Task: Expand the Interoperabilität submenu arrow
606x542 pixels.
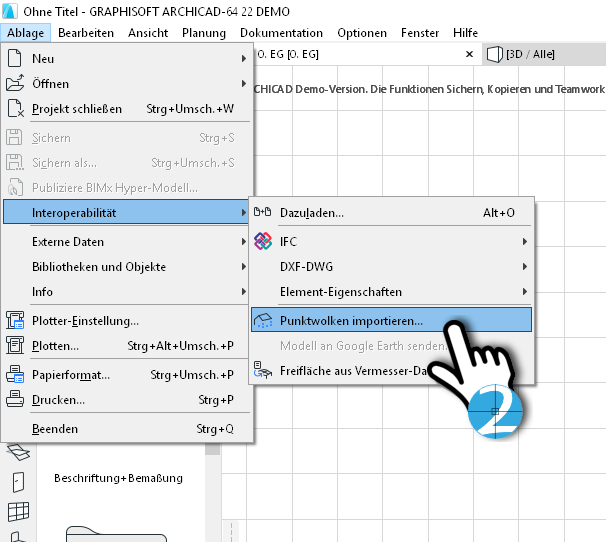Action: (x=243, y=212)
